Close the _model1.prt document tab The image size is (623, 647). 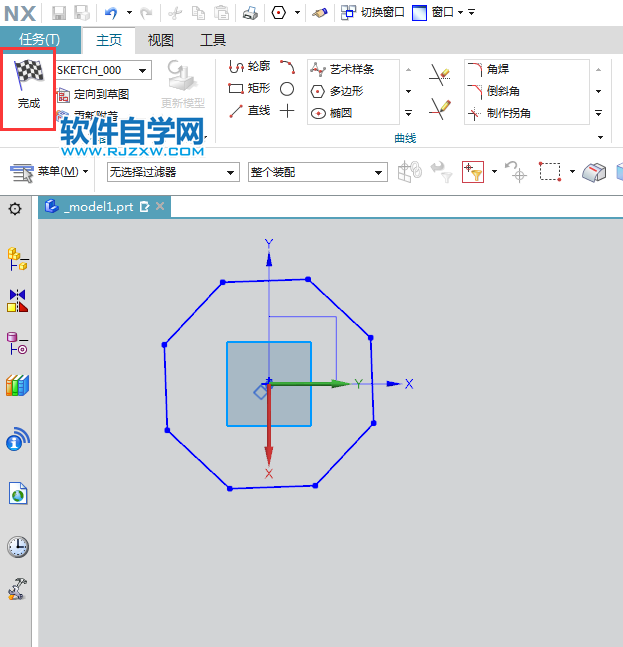point(159,207)
